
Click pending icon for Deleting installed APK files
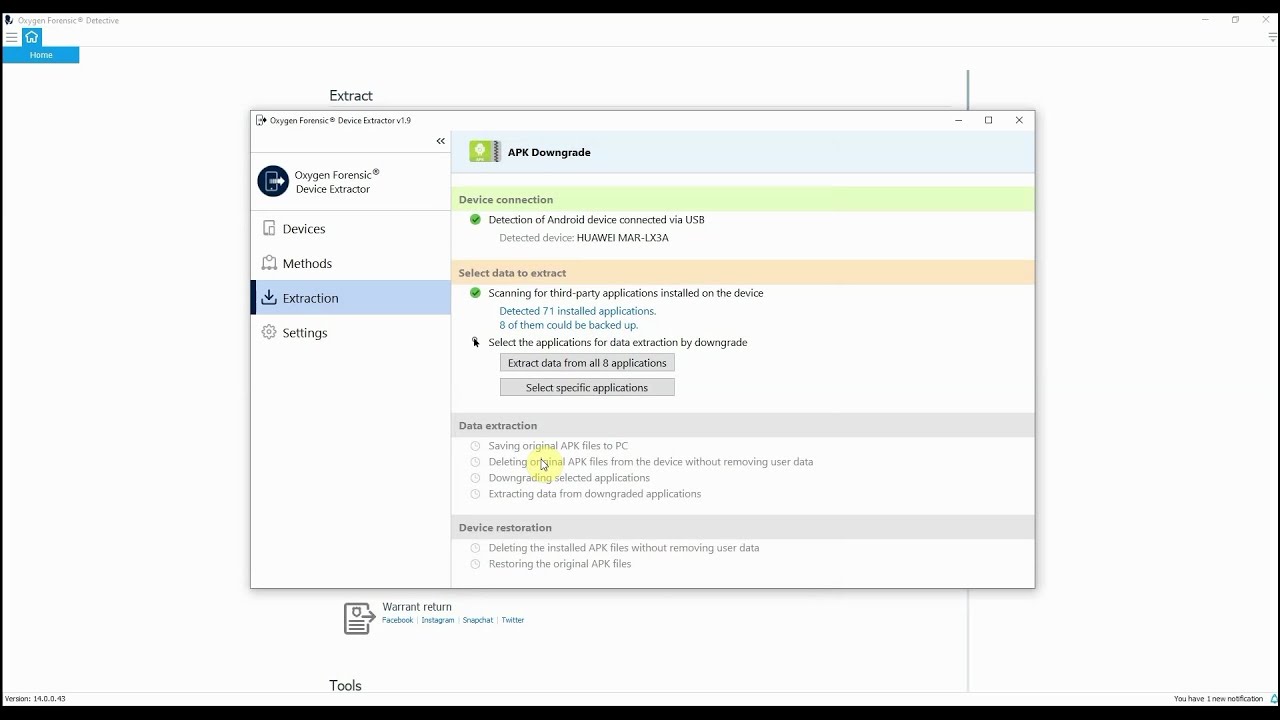coord(475,548)
